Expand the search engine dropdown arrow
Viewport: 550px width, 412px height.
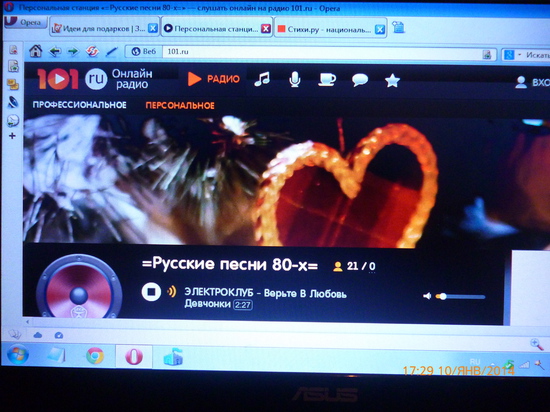click(x=519, y=55)
